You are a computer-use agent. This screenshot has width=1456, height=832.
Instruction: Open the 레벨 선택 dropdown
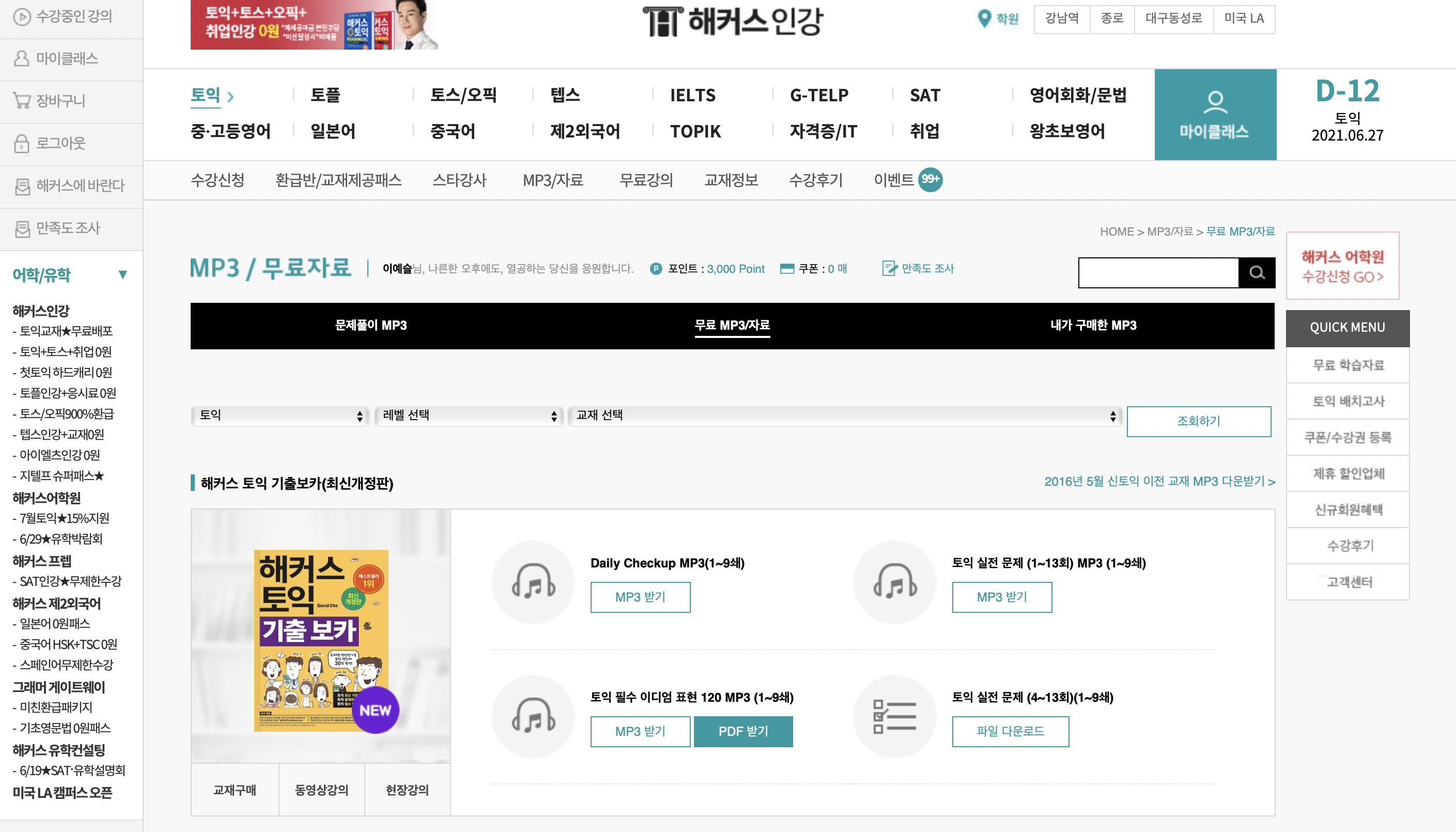point(469,415)
